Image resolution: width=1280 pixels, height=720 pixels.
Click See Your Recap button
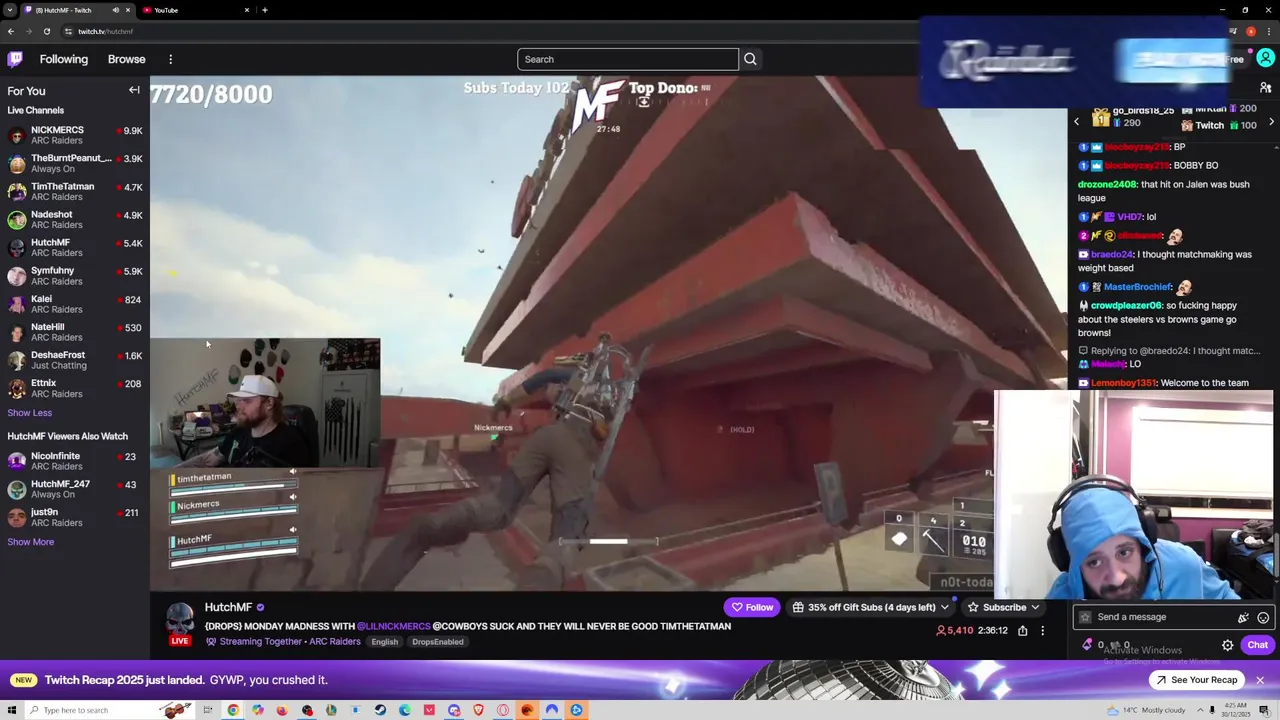(x=1196, y=680)
